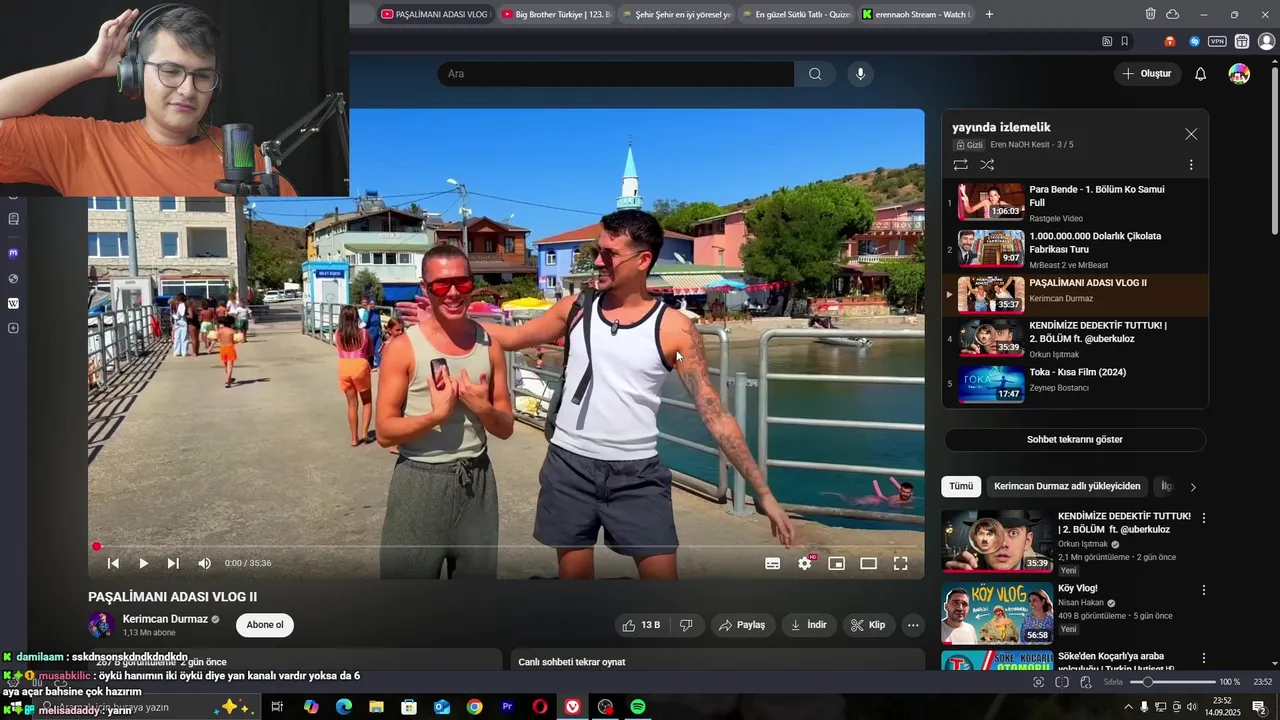The width and height of the screenshot is (1280, 720).
Task: Select 'Kerimcan Durmaz adlı yükleyiciden' chip
Action: [x=1067, y=486]
